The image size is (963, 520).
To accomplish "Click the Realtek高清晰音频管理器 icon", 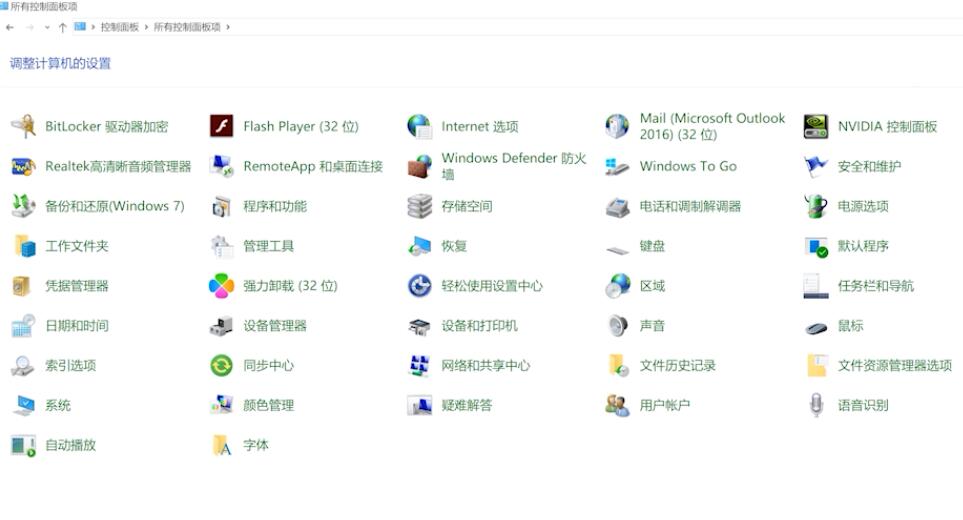I will tap(23, 166).
